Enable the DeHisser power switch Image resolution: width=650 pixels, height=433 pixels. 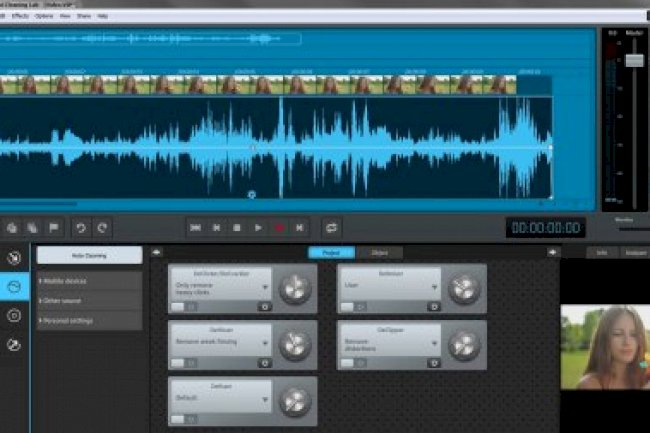point(184,362)
